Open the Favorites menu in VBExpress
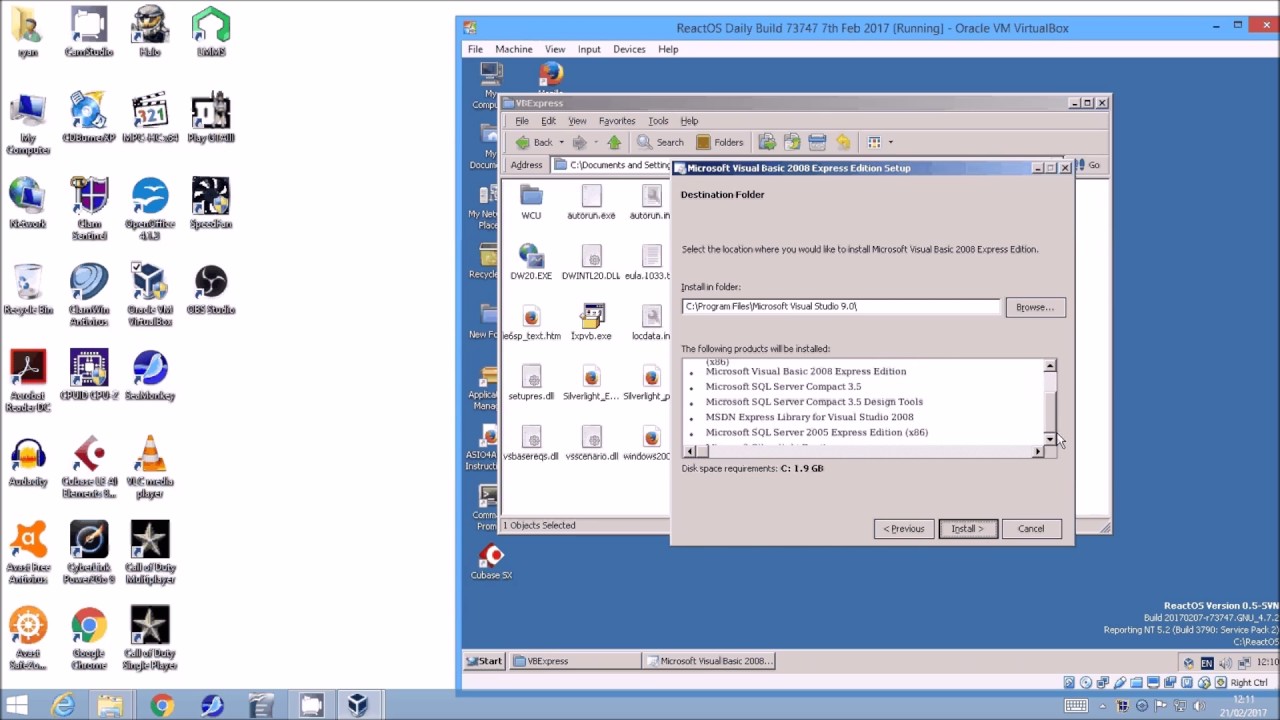 tap(617, 121)
